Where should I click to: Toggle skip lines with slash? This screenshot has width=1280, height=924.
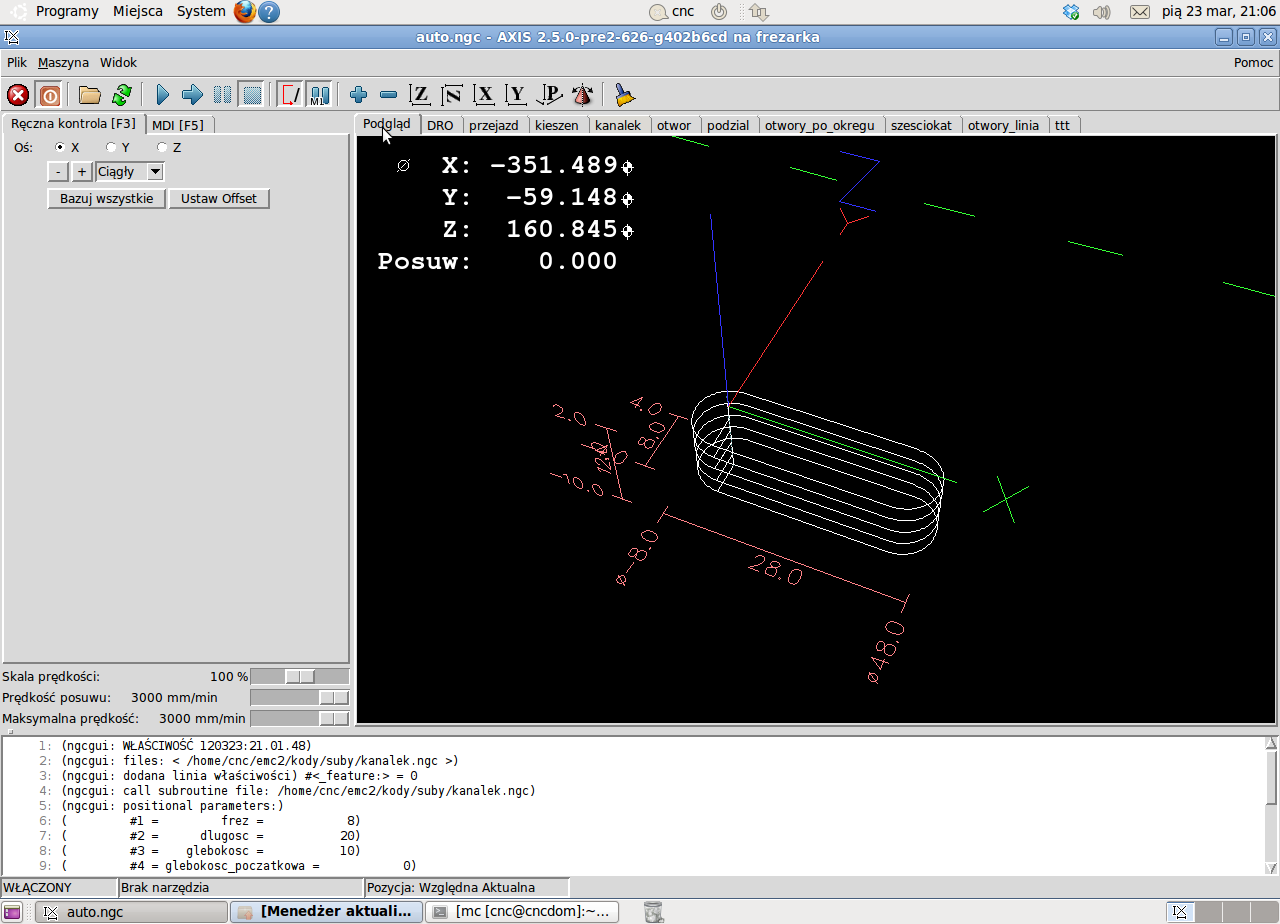click(x=290, y=95)
